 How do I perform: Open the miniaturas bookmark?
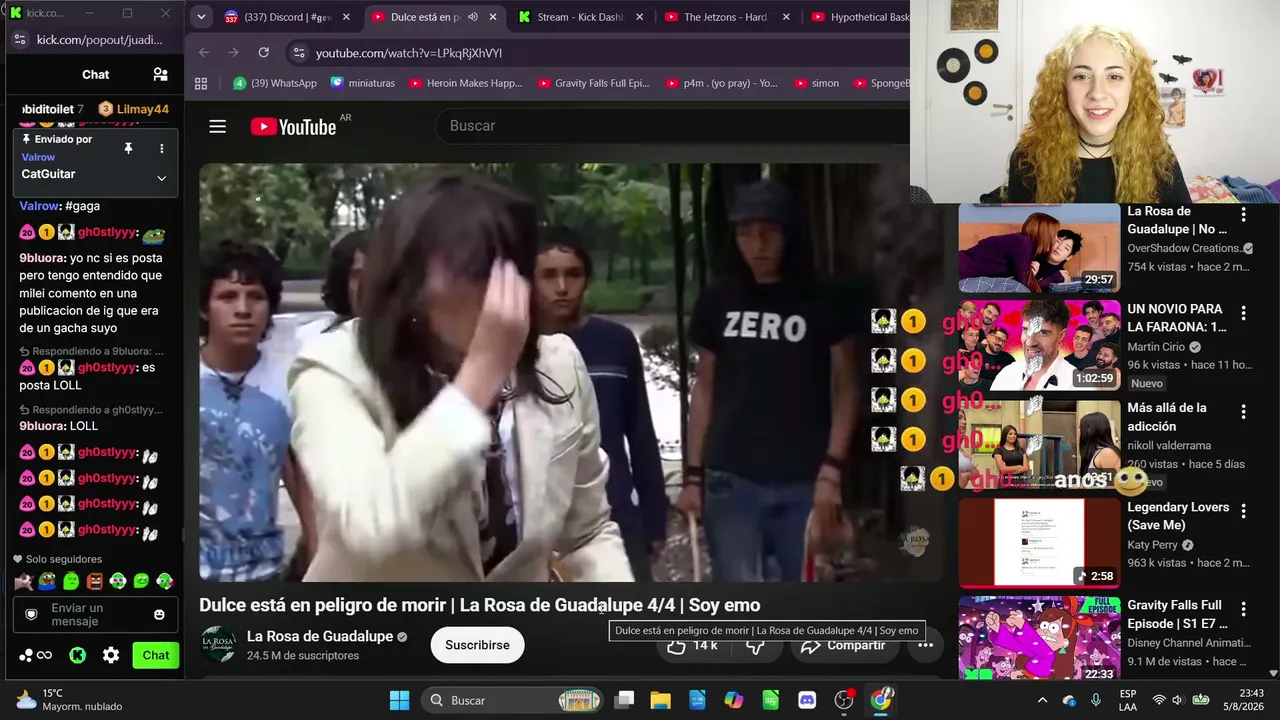point(363,83)
